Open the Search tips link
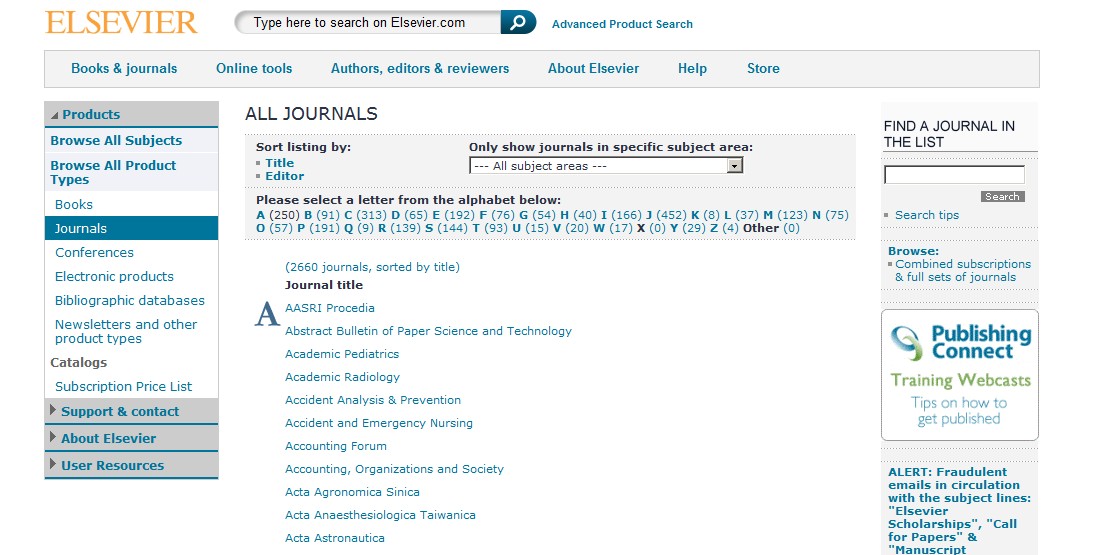The height and width of the screenshot is (555, 1117). [927, 215]
